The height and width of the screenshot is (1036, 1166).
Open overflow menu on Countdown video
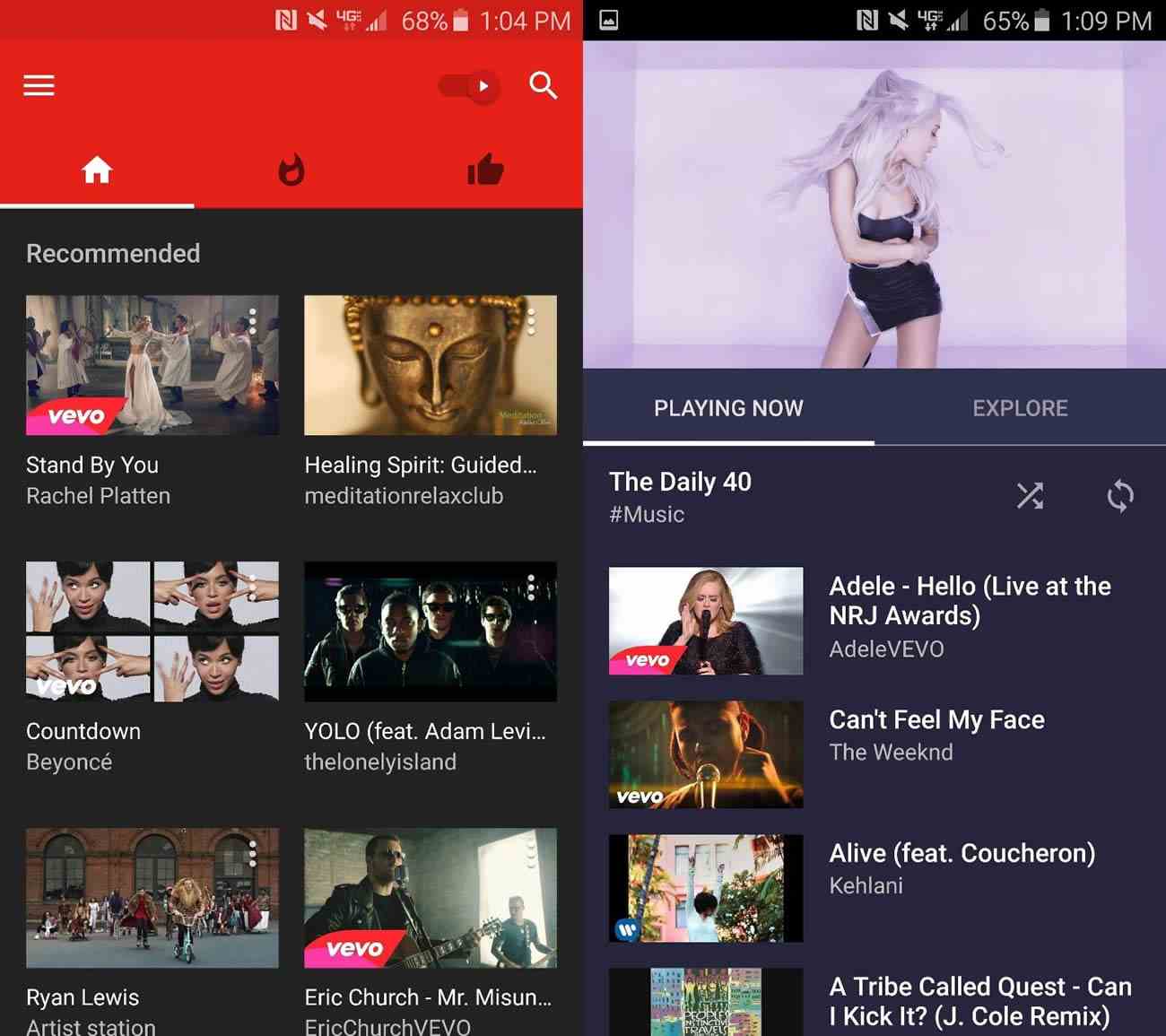[x=253, y=588]
